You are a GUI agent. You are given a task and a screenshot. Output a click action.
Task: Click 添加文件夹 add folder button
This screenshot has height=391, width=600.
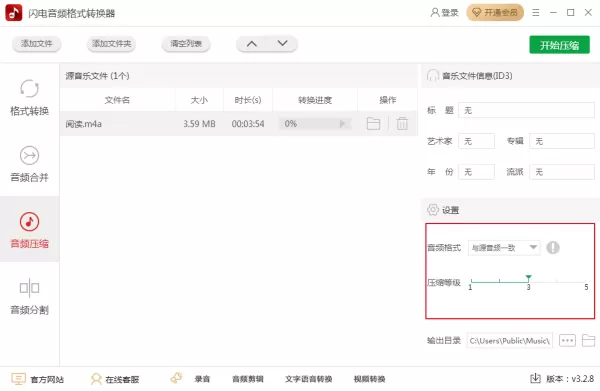pos(111,44)
